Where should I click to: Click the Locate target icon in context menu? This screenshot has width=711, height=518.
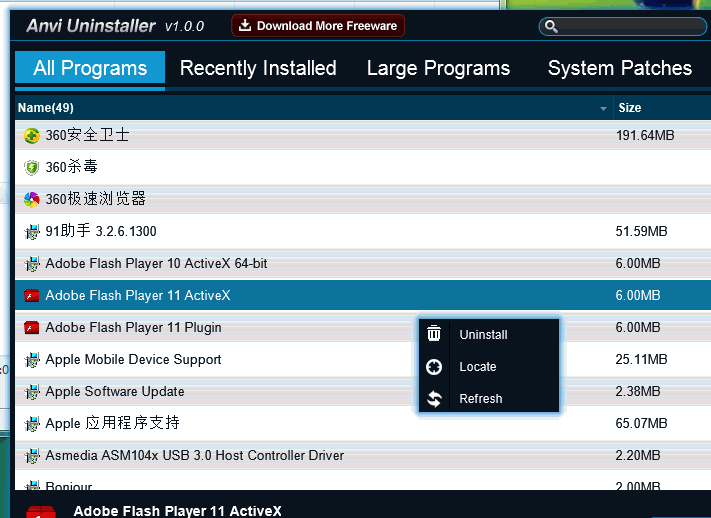434,366
